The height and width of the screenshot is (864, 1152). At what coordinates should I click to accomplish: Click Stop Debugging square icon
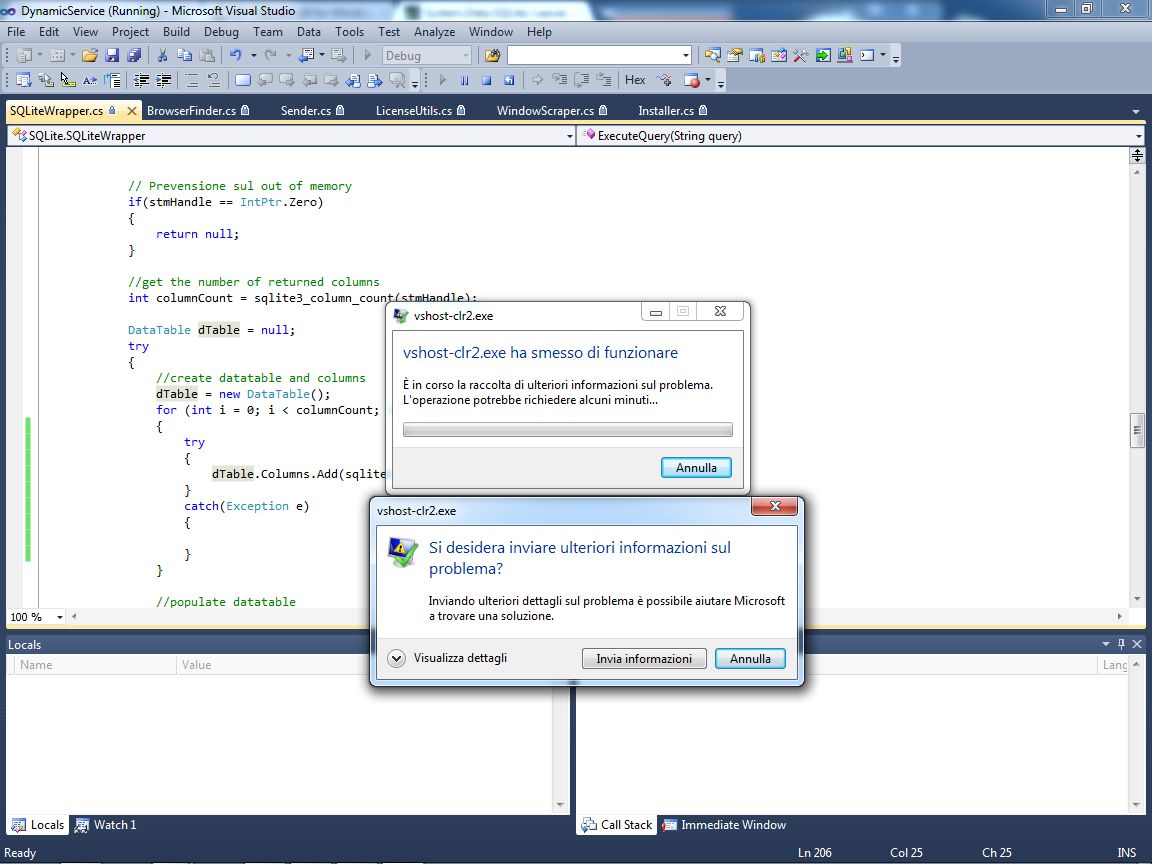[486, 80]
